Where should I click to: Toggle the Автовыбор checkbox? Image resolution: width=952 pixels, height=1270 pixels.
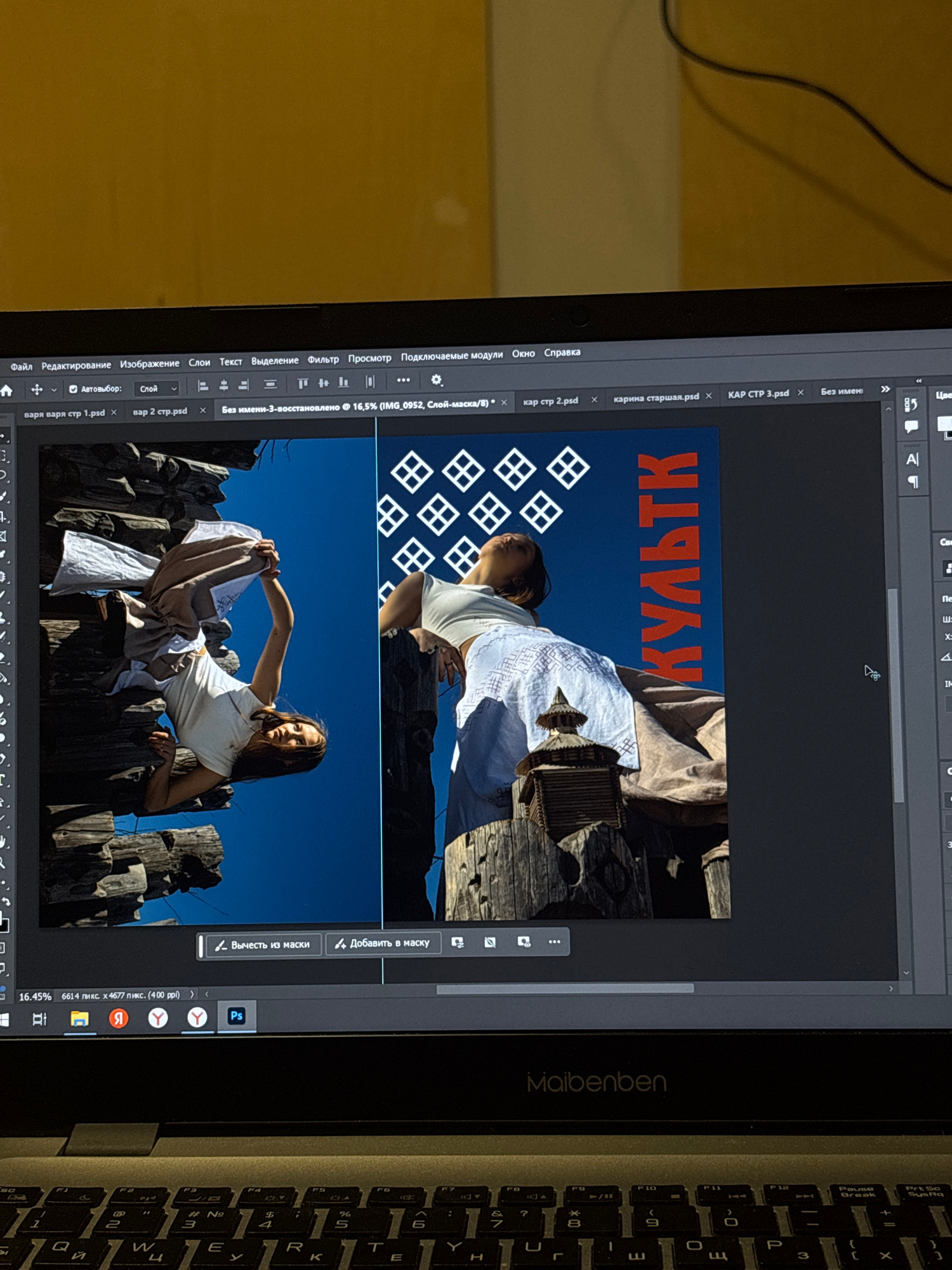74,389
